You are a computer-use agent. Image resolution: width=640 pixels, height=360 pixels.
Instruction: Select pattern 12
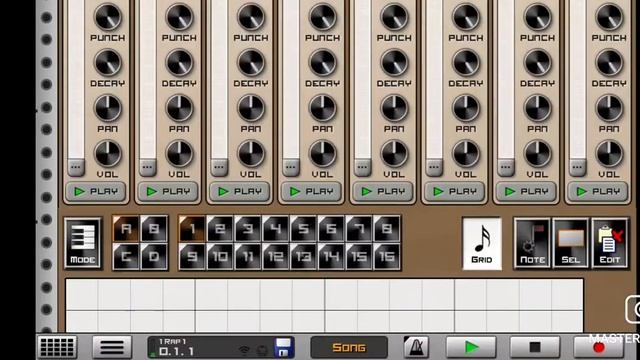click(x=276, y=257)
